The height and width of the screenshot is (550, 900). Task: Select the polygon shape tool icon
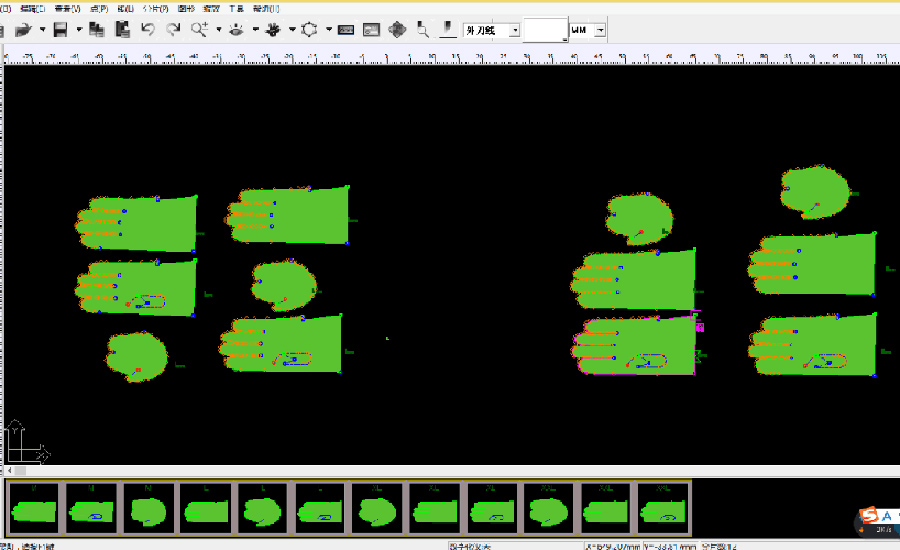pos(310,30)
